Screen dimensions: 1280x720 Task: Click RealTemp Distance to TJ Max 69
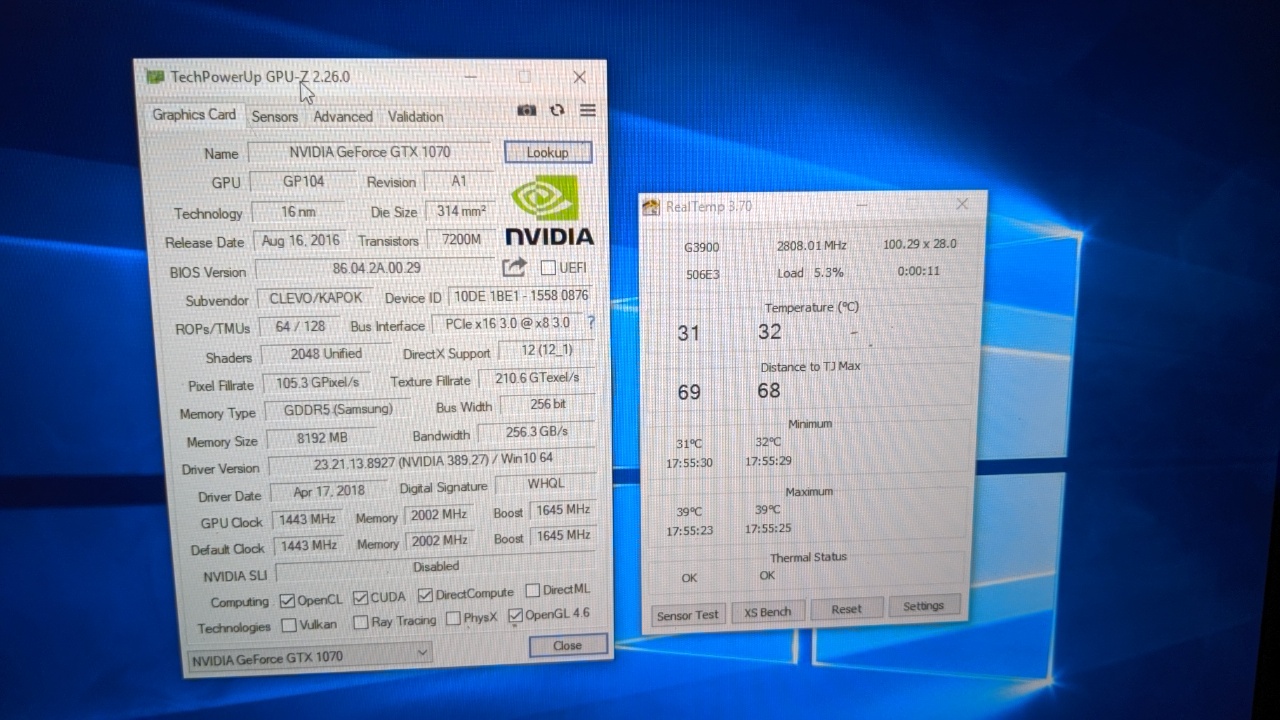pos(689,392)
